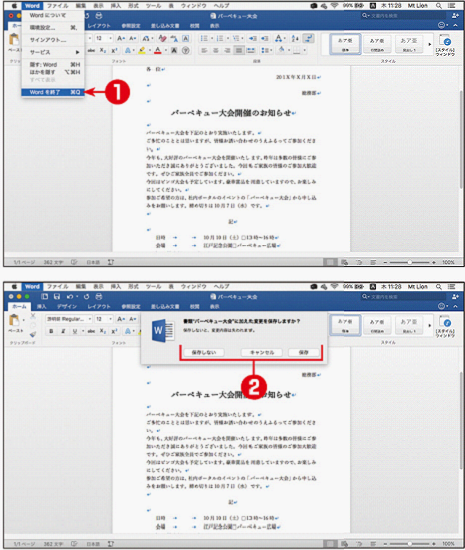The image size is (465, 550).
Task: Click the Paste clipboard icon in lower screenshot
Action: [x=14, y=320]
